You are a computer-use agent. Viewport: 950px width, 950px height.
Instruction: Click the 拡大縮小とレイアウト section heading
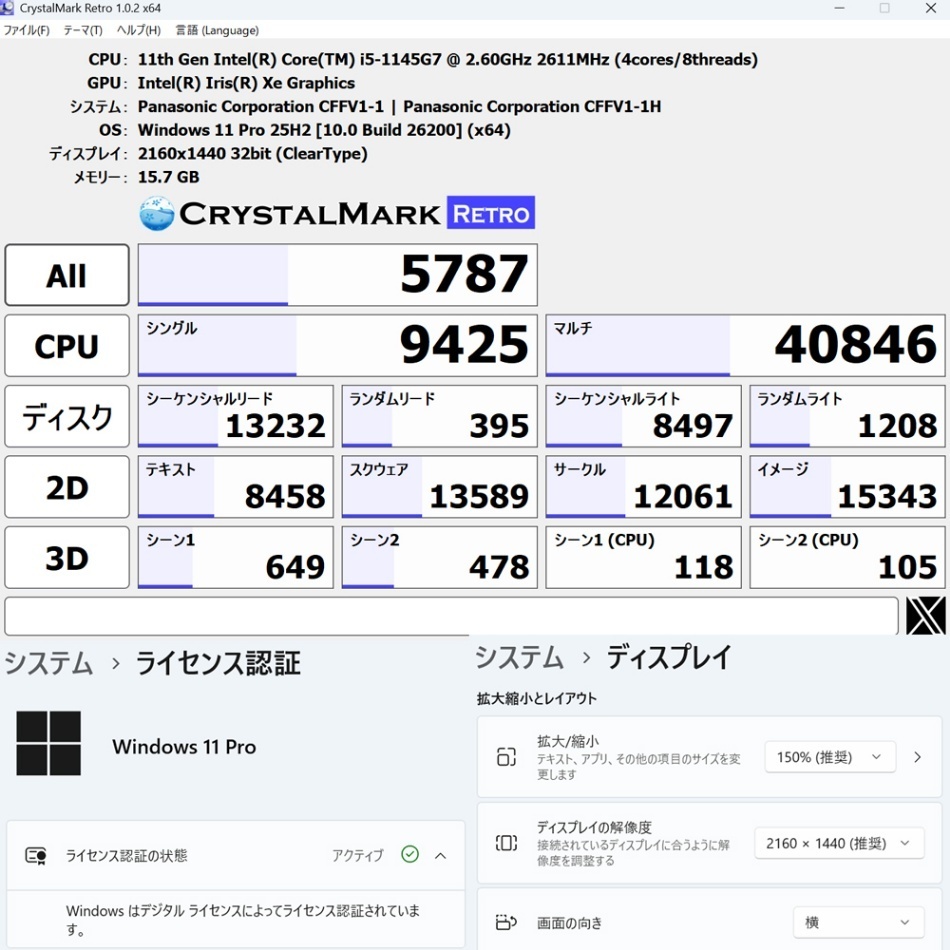[537, 699]
